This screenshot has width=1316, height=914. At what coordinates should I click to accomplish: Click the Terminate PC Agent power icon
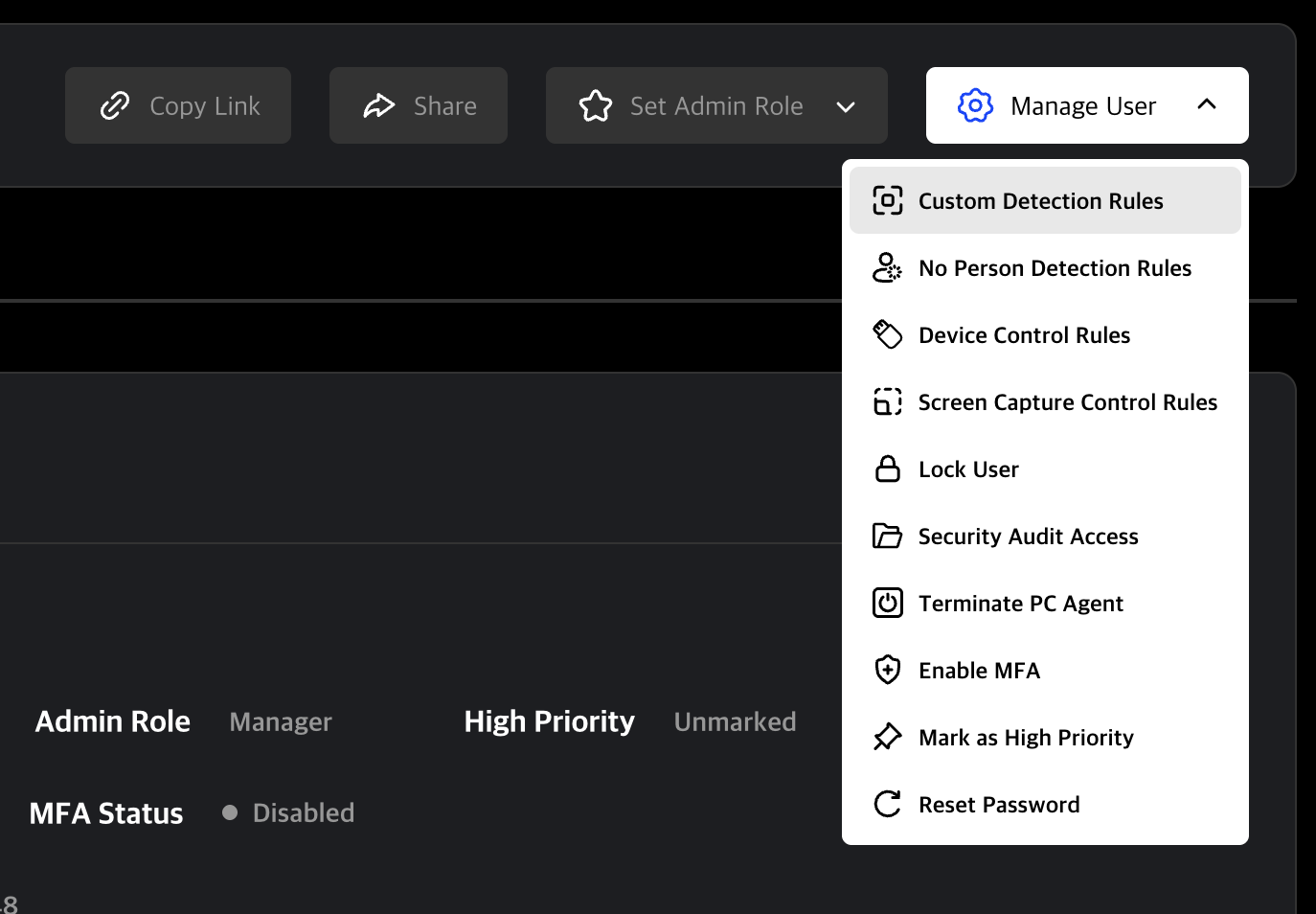tap(888, 603)
